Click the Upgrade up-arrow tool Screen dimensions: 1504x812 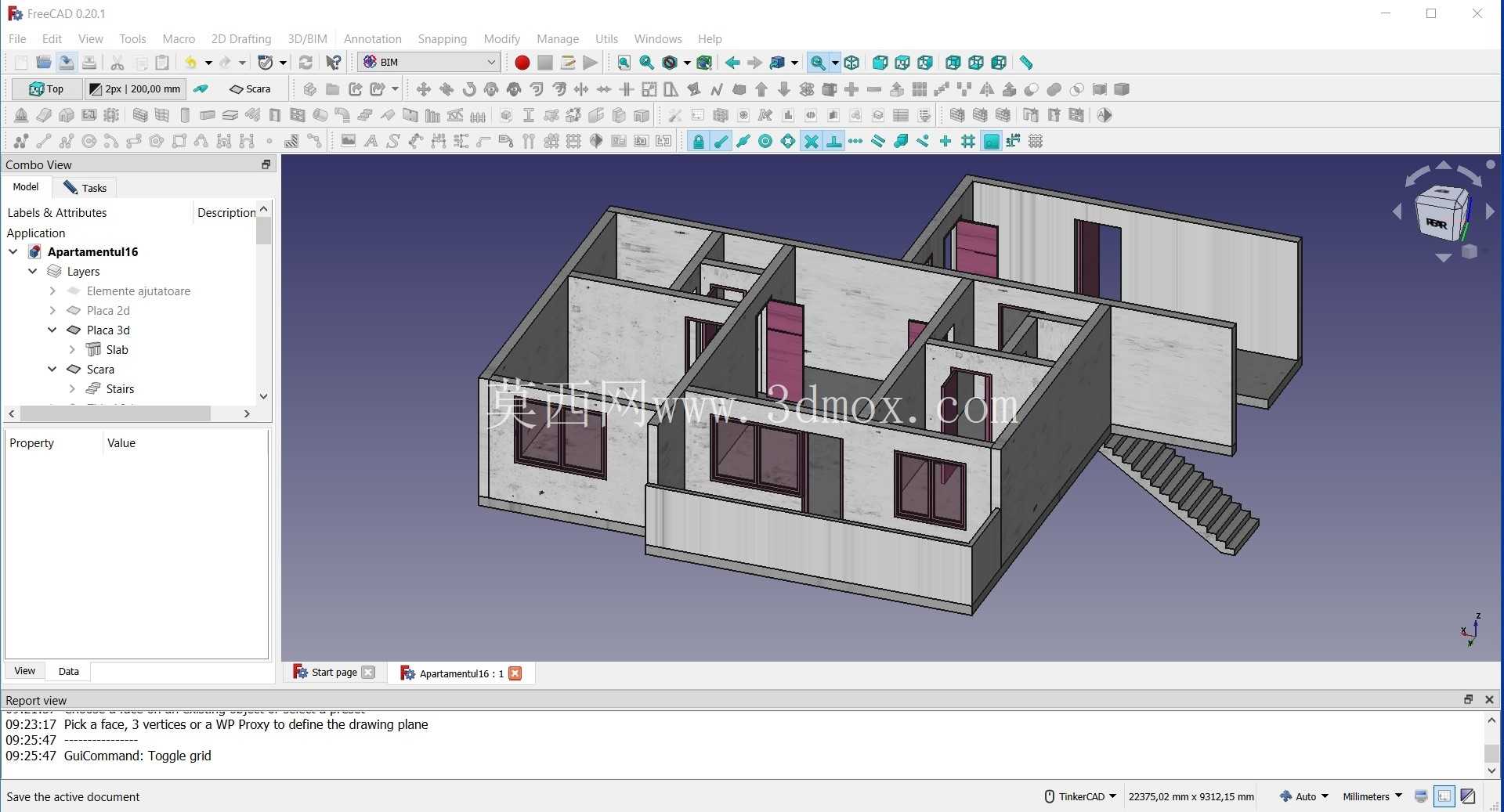pos(761,89)
